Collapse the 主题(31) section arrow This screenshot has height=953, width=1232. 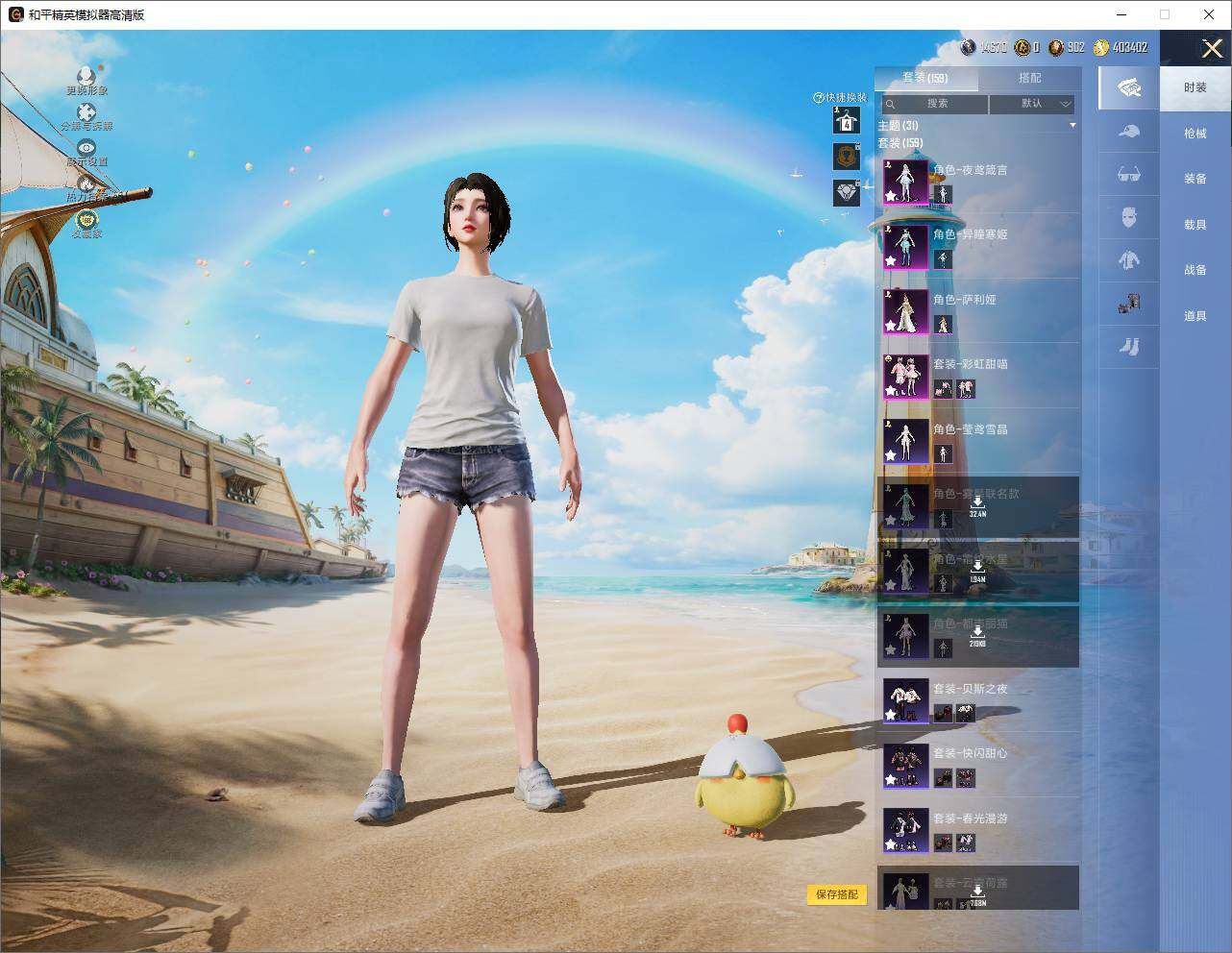pos(1072,126)
